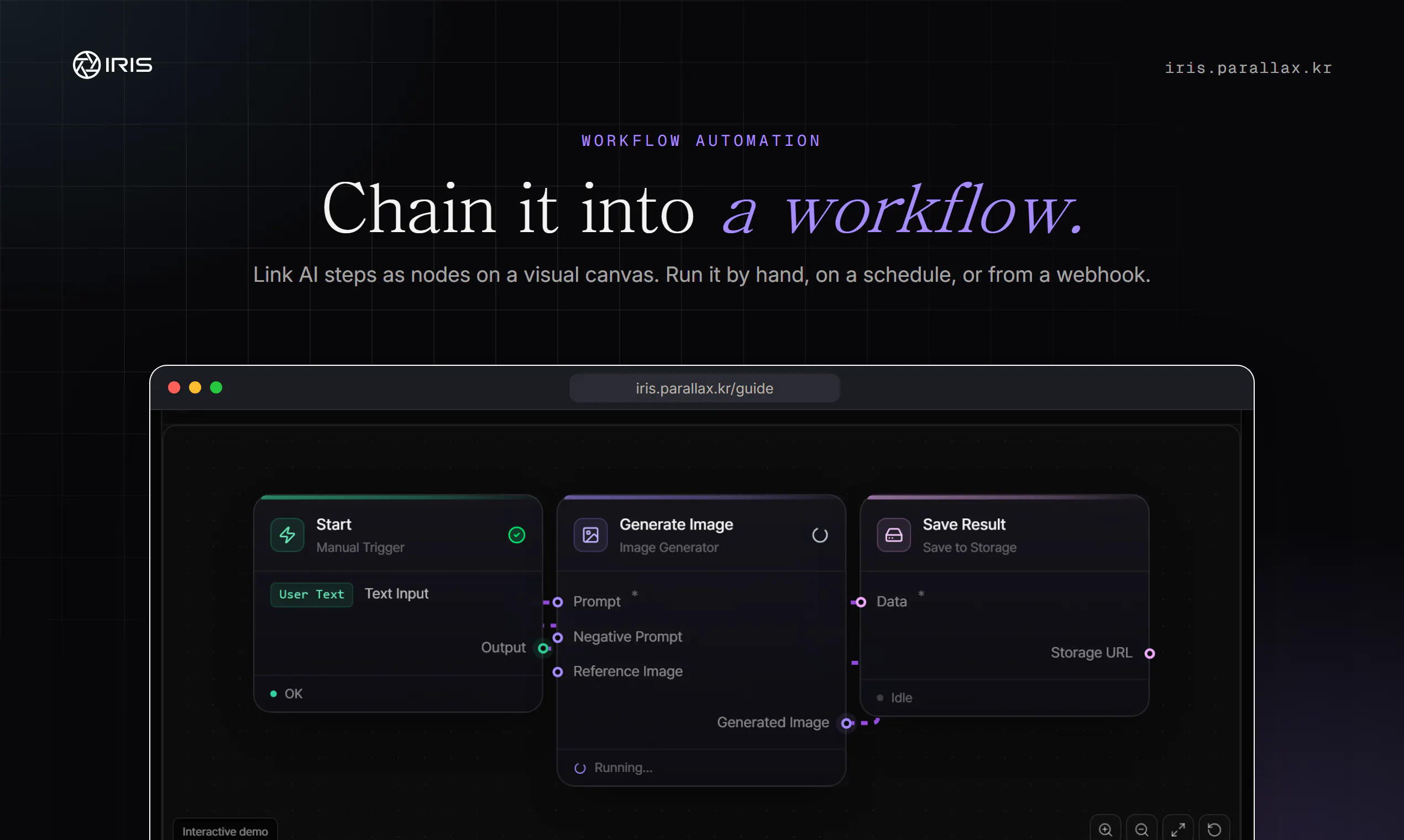The height and width of the screenshot is (840, 1404).
Task: Select the Reference Image input port
Action: click(x=558, y=672)
